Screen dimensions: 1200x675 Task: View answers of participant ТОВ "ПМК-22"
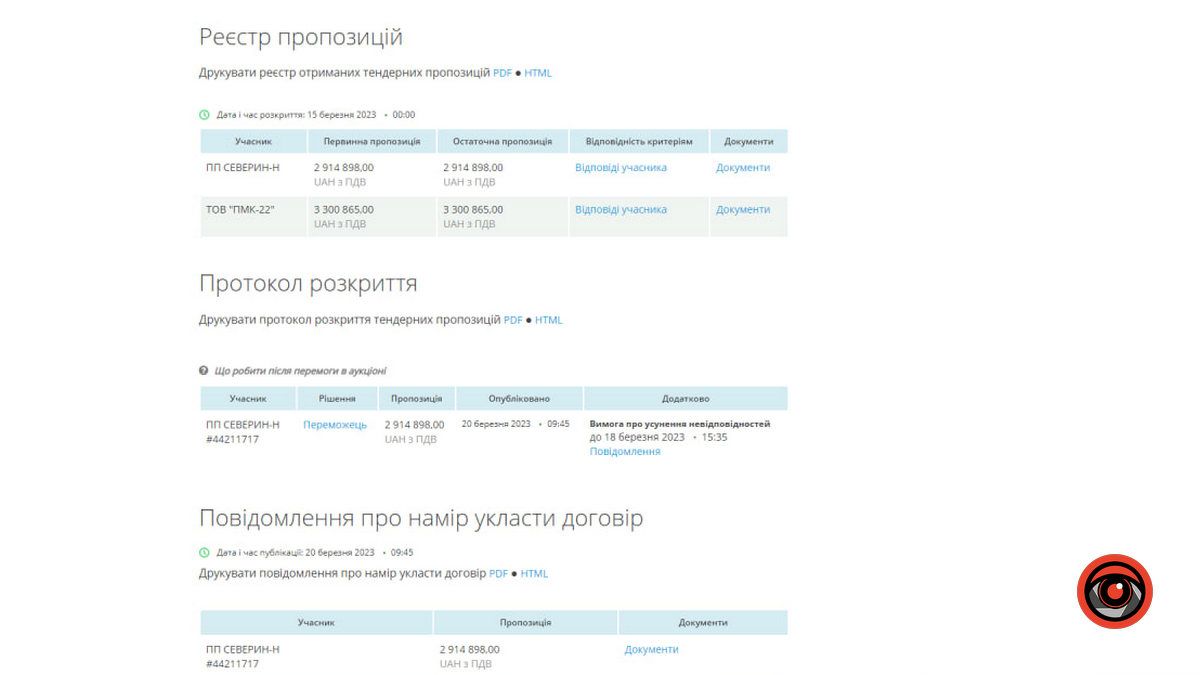[621, 209]
